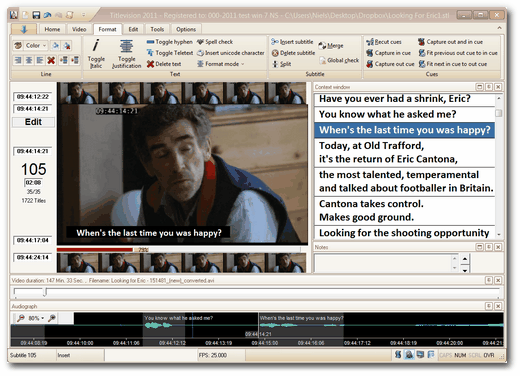520x376 pixels.
Task: Zoom in the audiograph with right magnifier
Action: pos(52,318)
